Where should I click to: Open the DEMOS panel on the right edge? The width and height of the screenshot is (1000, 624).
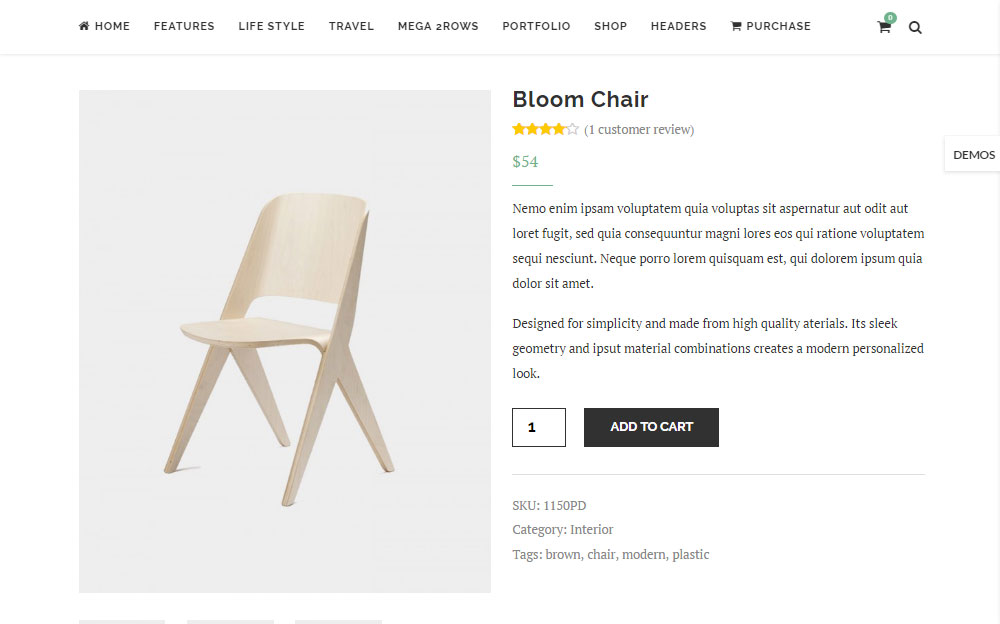974,154
